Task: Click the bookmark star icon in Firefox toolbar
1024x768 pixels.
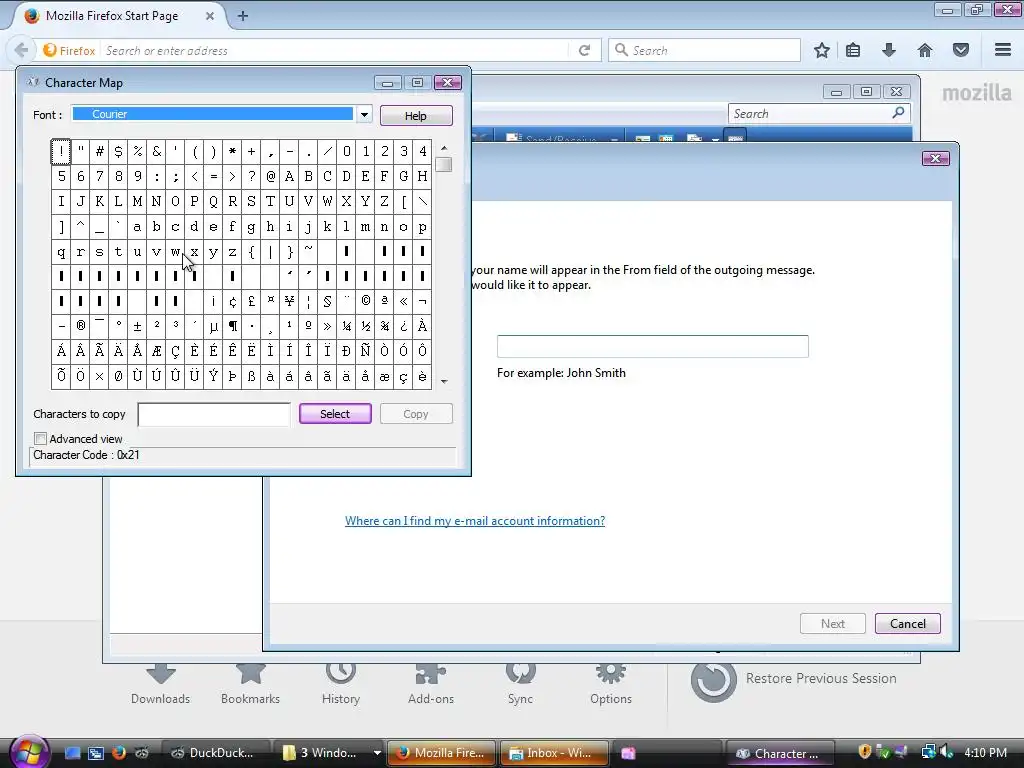Action: coord(822,50)
